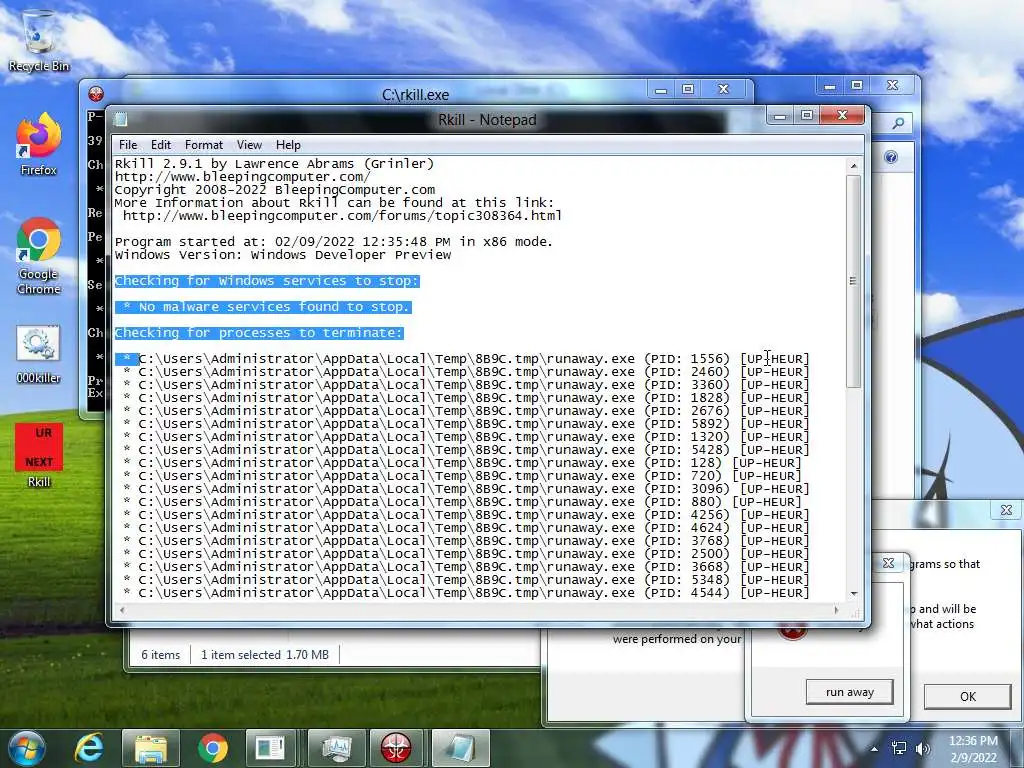Open the network tray icon
Image resolution: width=1024 pixels, height=768 pixels.
(899, 748)
